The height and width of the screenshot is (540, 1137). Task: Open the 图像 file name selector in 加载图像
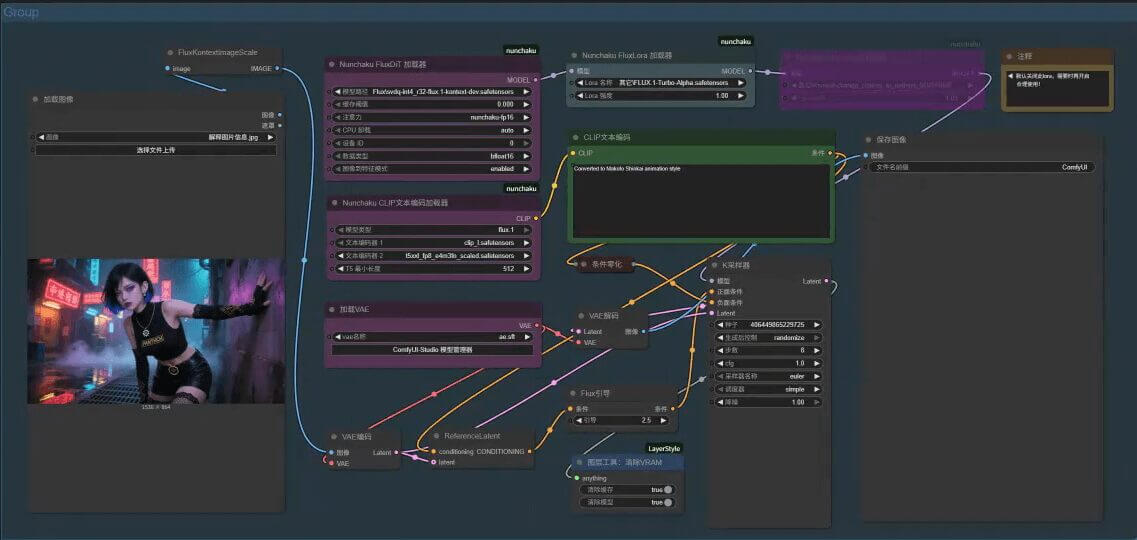tap(156, 137)
